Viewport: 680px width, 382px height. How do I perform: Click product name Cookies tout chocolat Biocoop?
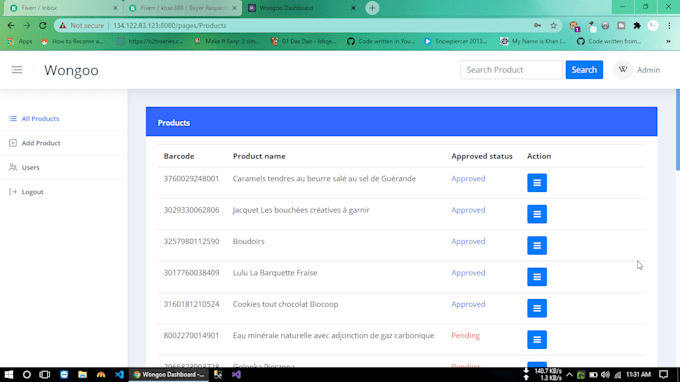(285, 304)
